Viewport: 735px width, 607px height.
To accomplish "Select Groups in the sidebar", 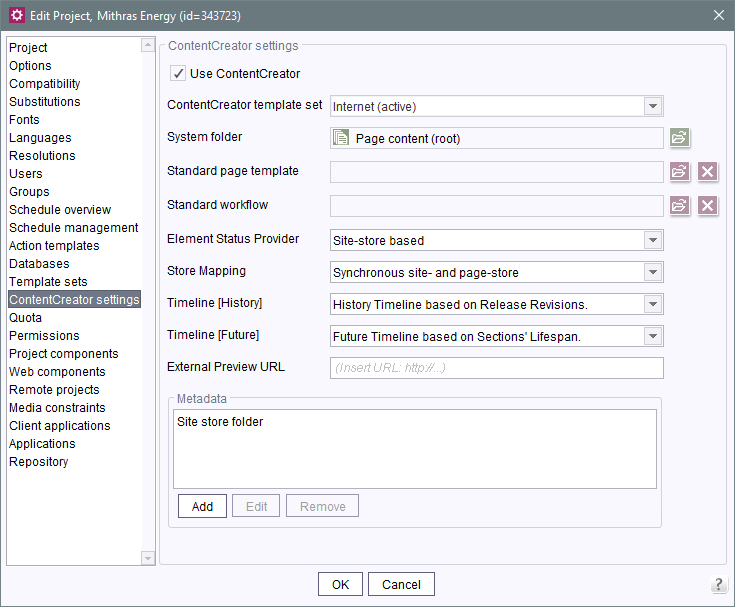I will click(x=29, y=192).
